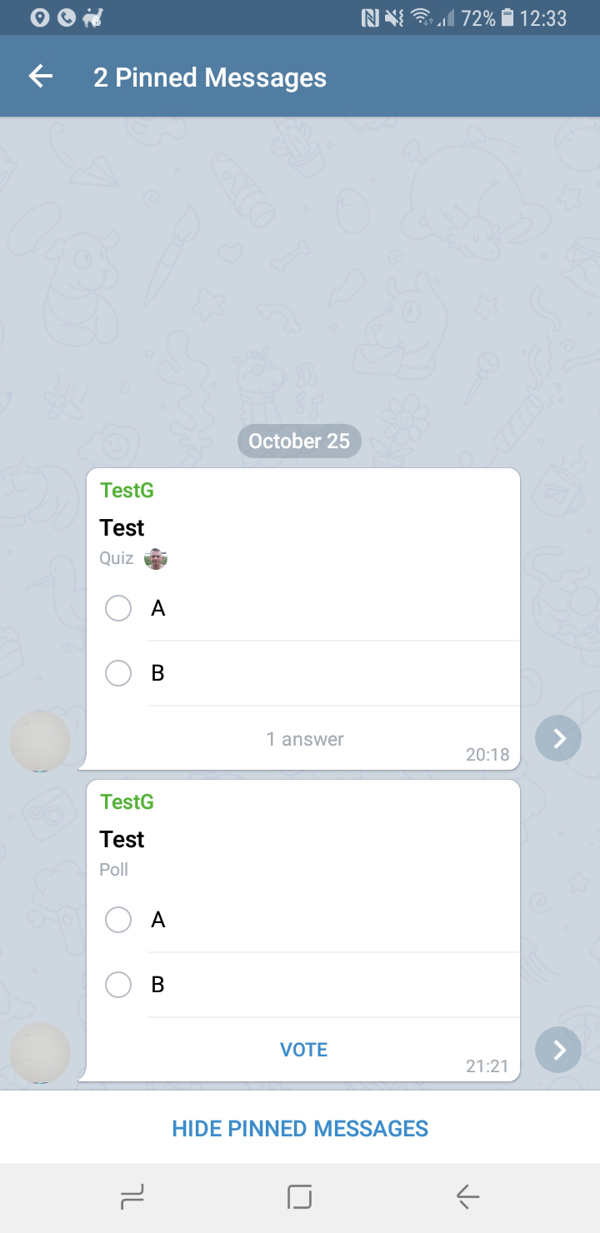Image resolution: width=600 pixels, height=1233 pixels.
Task: Tap sender avatar beside quiz message
Action: pos(40,741)
